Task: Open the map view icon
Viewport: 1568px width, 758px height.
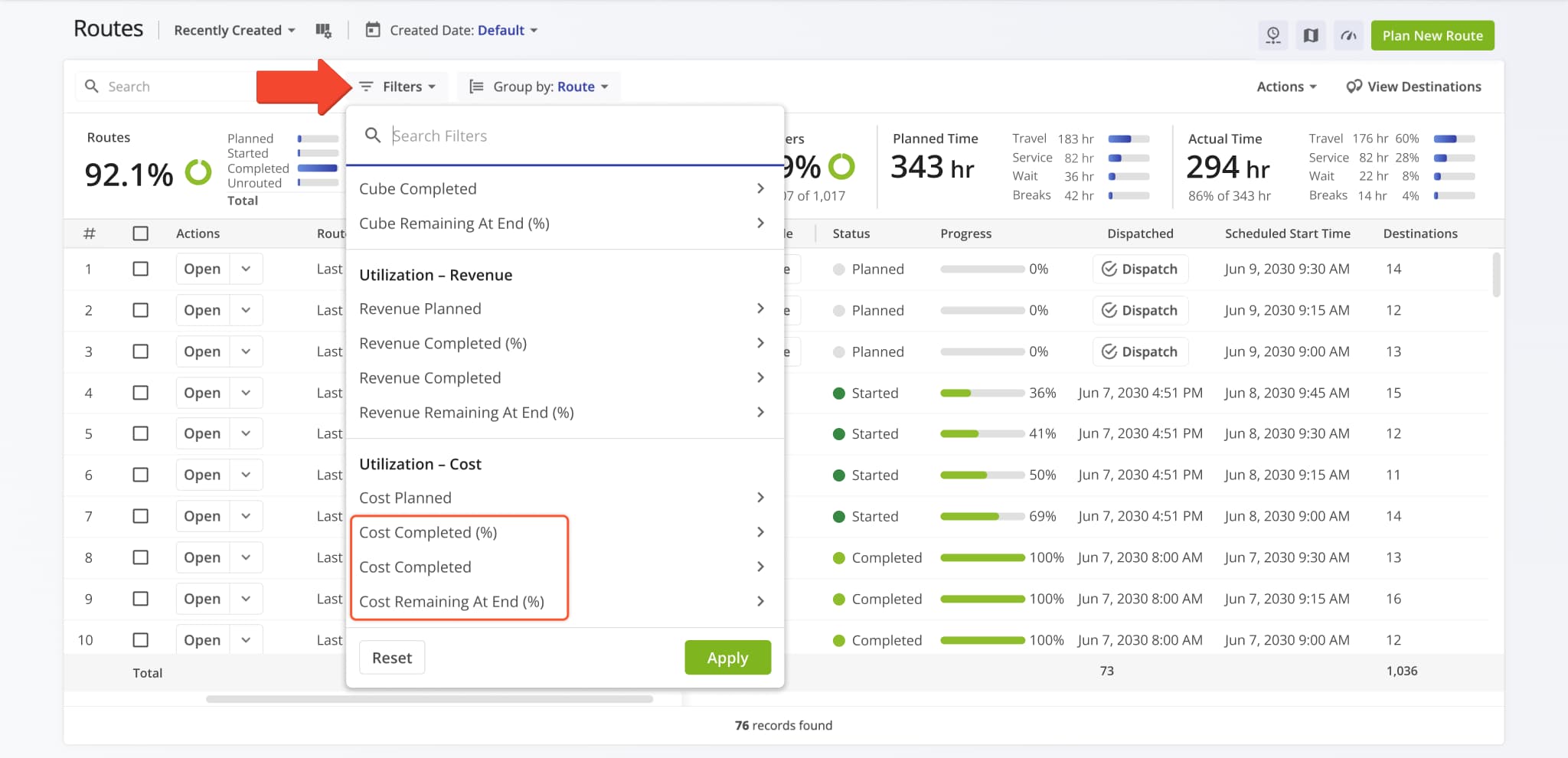Action: click(1311, 35)
